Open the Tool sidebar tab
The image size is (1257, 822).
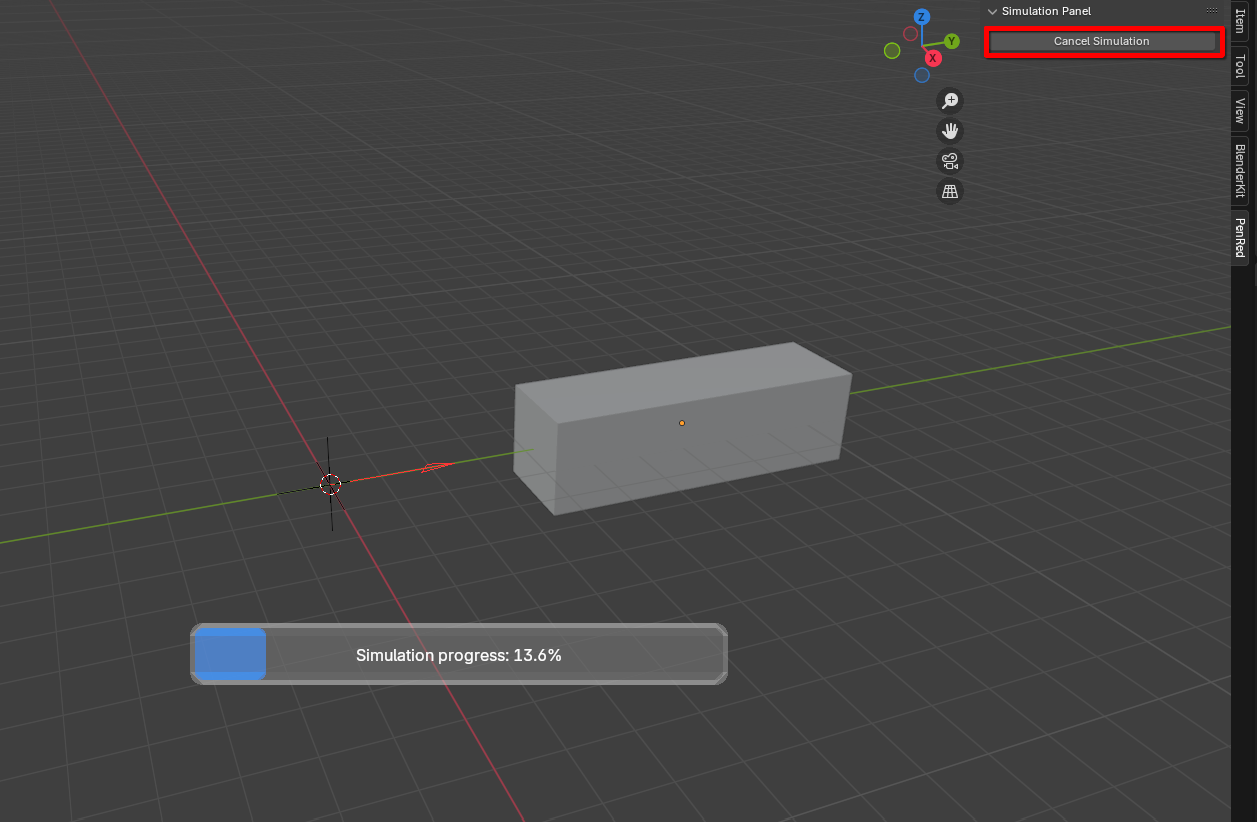(x=1240, y=66)
